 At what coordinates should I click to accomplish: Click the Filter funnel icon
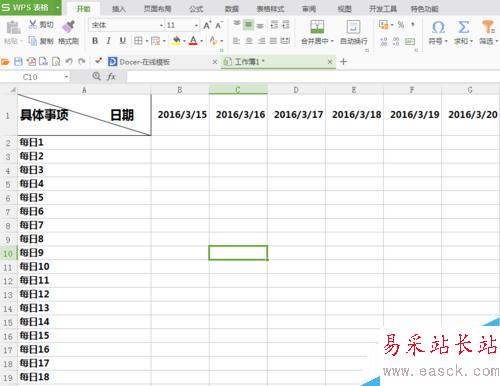click(488, 27)
